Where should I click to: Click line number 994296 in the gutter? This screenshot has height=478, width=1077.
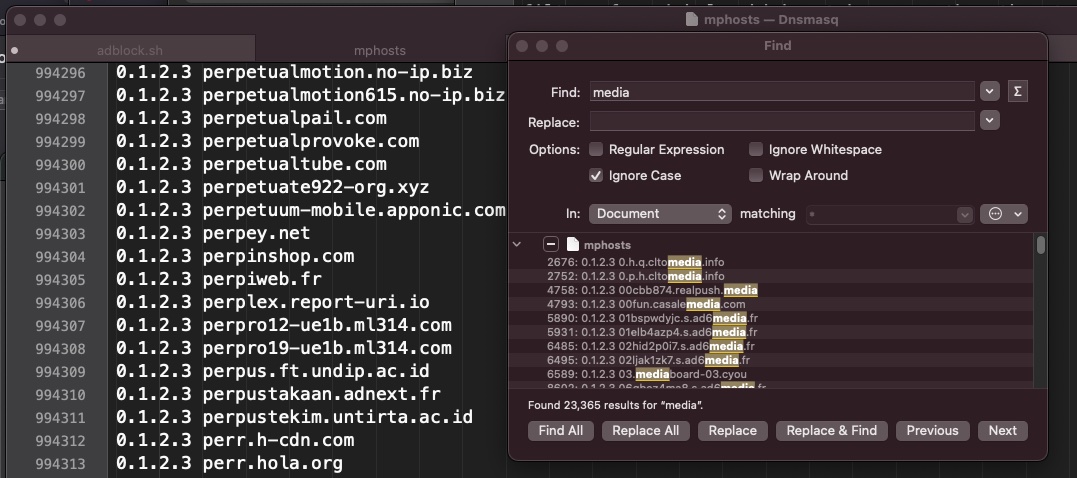[x=60, y=73]
